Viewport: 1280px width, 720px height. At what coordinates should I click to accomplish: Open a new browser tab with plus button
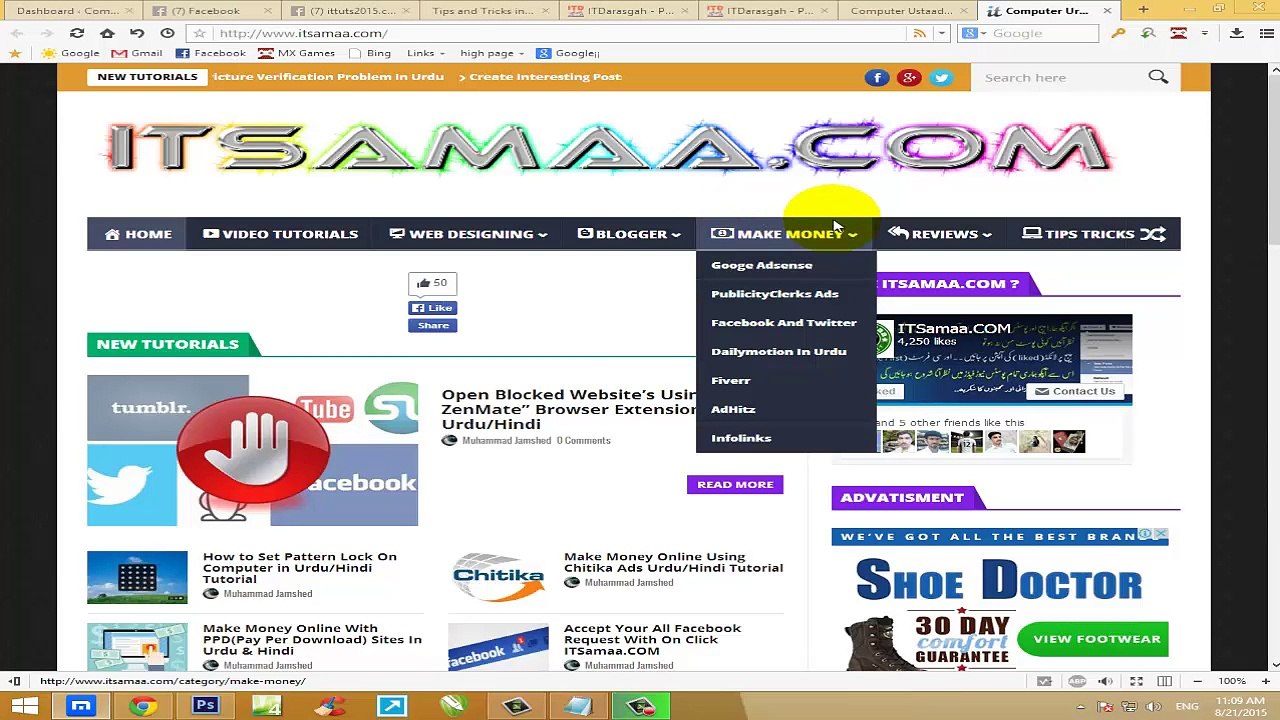click(x=1143, y=10)
